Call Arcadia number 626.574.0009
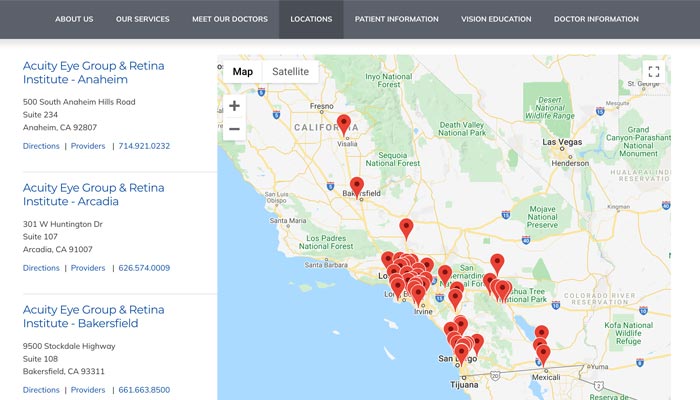The height and width of the screenshot is (400, 700). 144,268
